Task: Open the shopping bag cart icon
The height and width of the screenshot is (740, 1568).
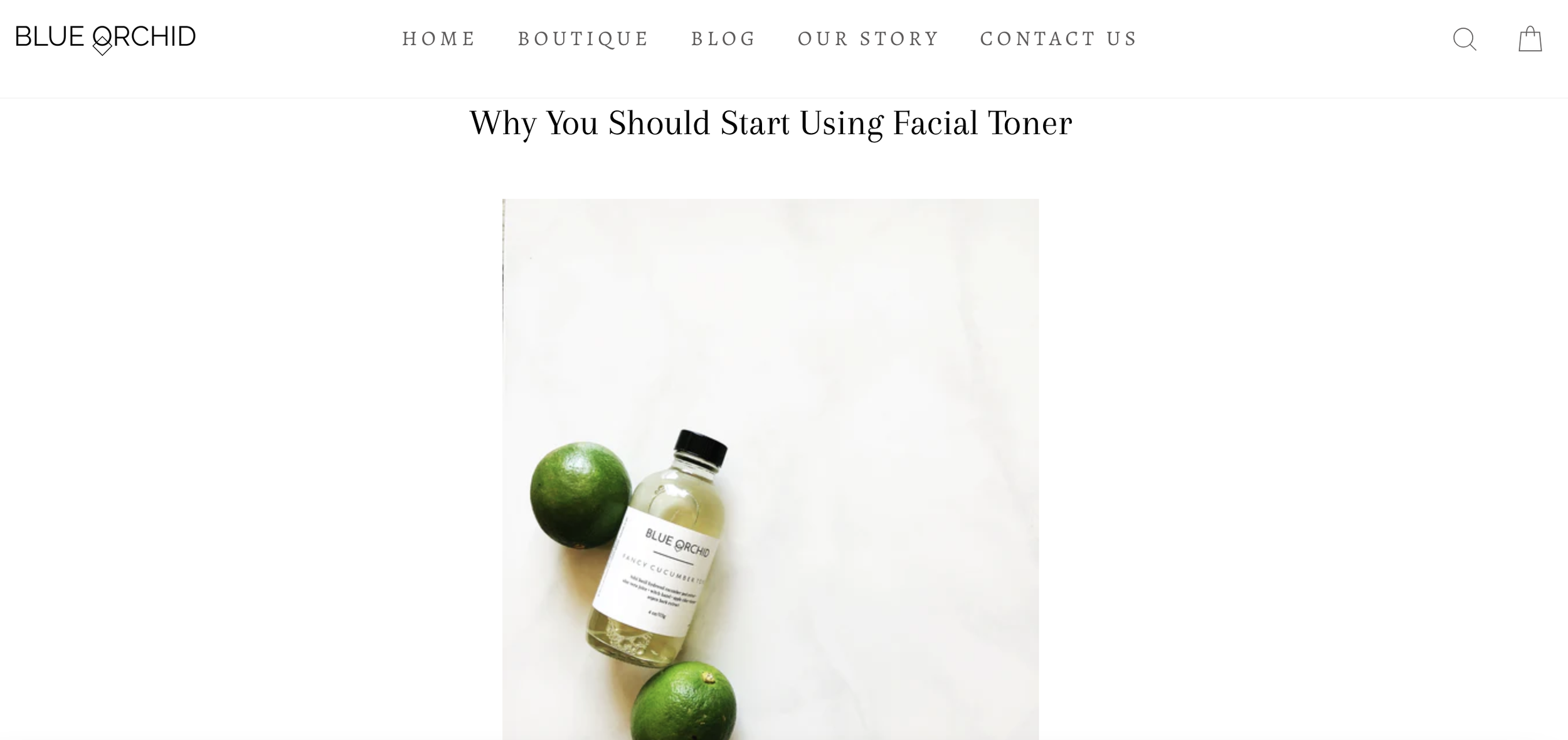Action: pyautogui.click(x=1530, y=39)
